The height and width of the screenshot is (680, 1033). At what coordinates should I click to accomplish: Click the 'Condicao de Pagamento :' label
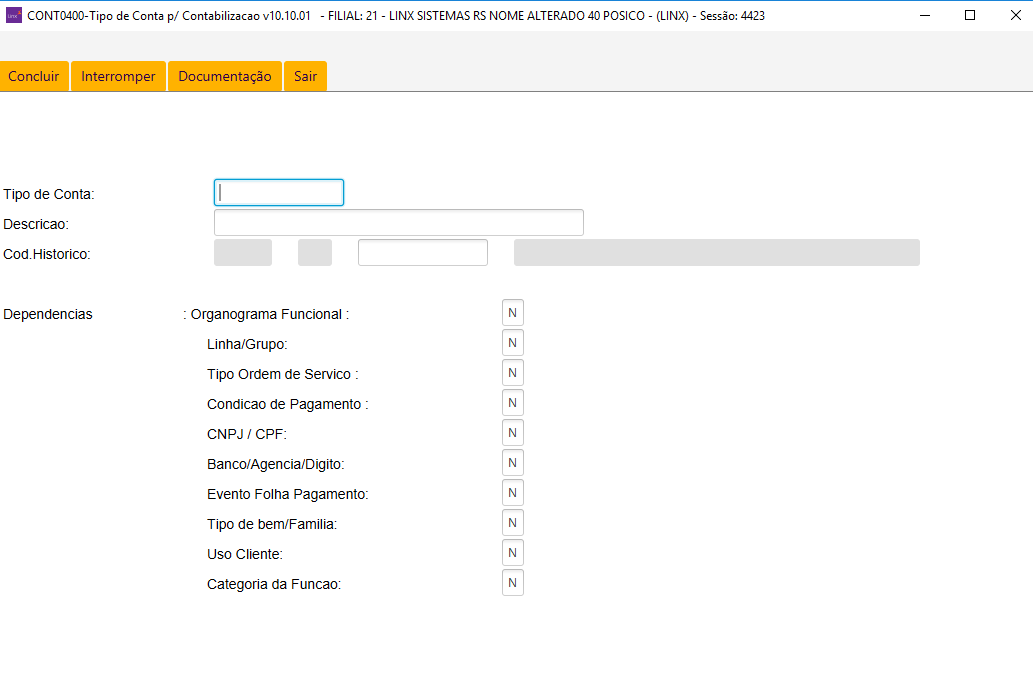[288, 404]
